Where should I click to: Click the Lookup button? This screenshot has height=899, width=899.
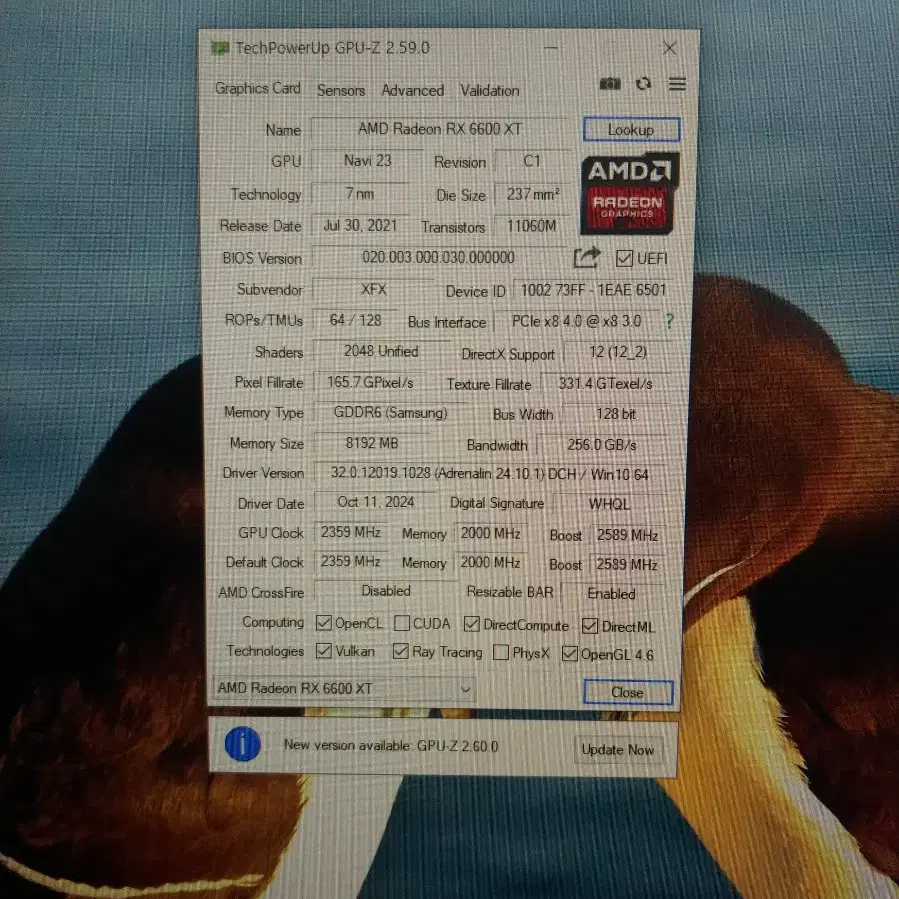631,130
